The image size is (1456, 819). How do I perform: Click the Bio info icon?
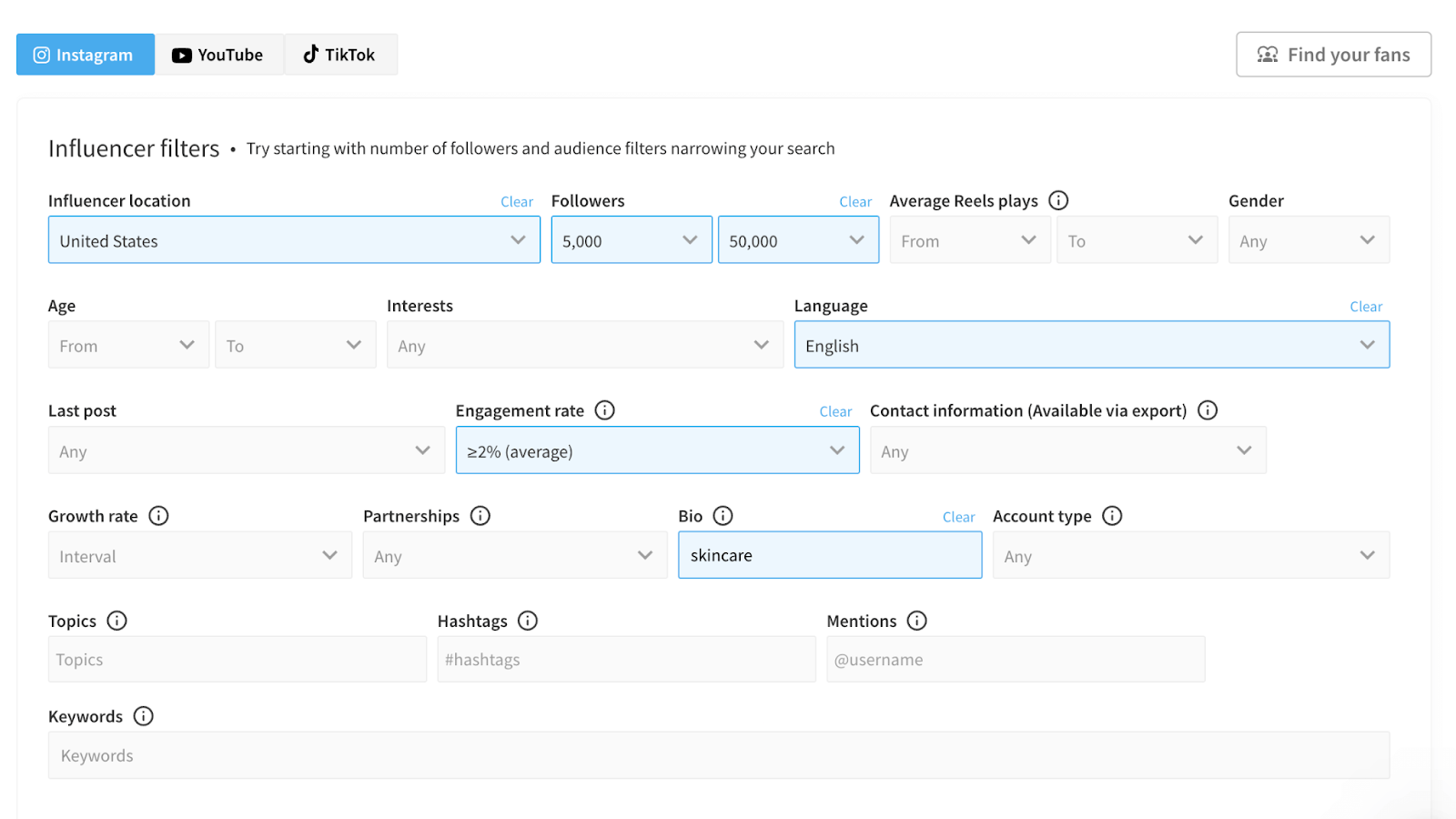pyautogui.click(x=723, y=516)
